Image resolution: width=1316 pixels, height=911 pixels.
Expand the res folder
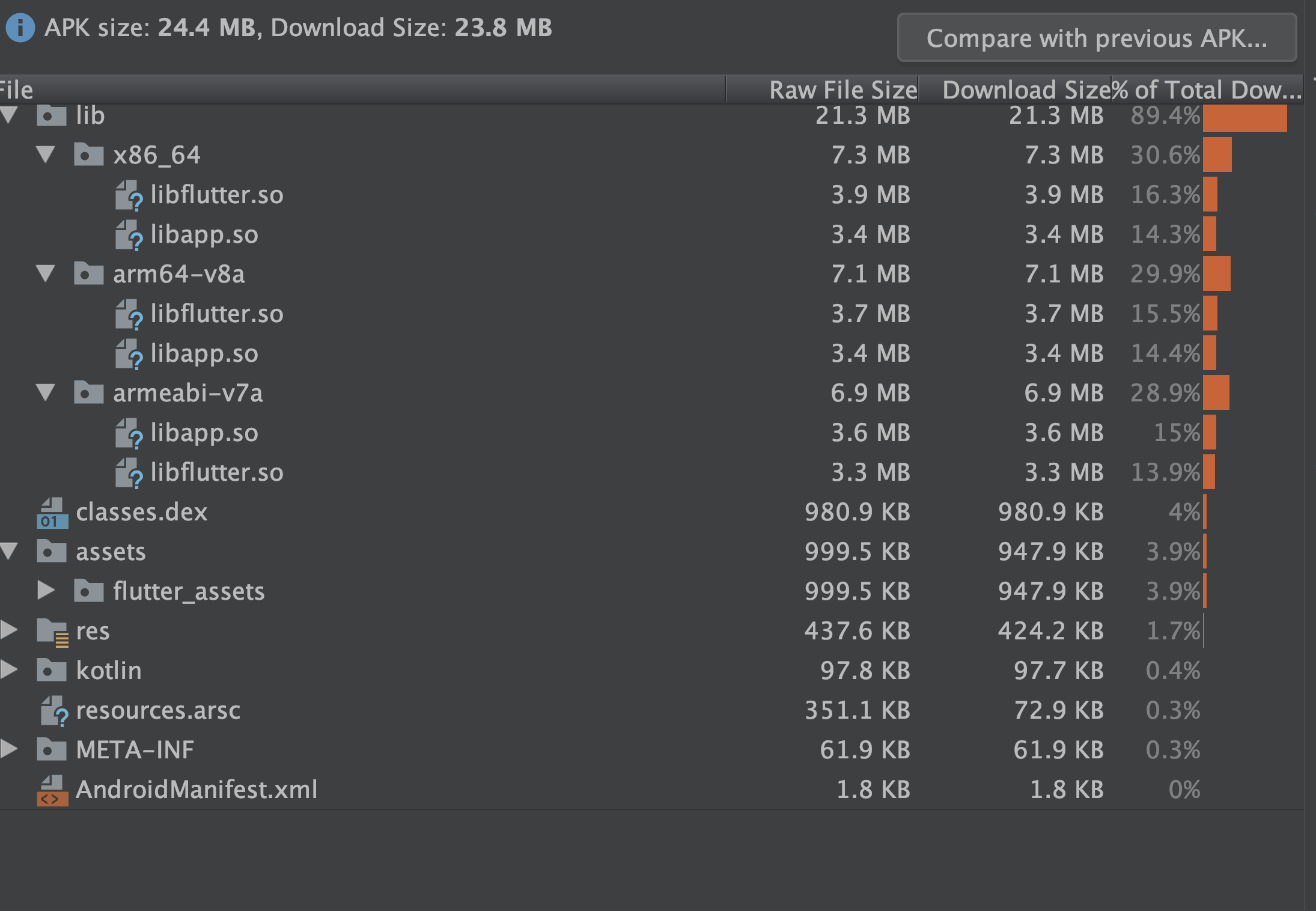click(9, 630)
